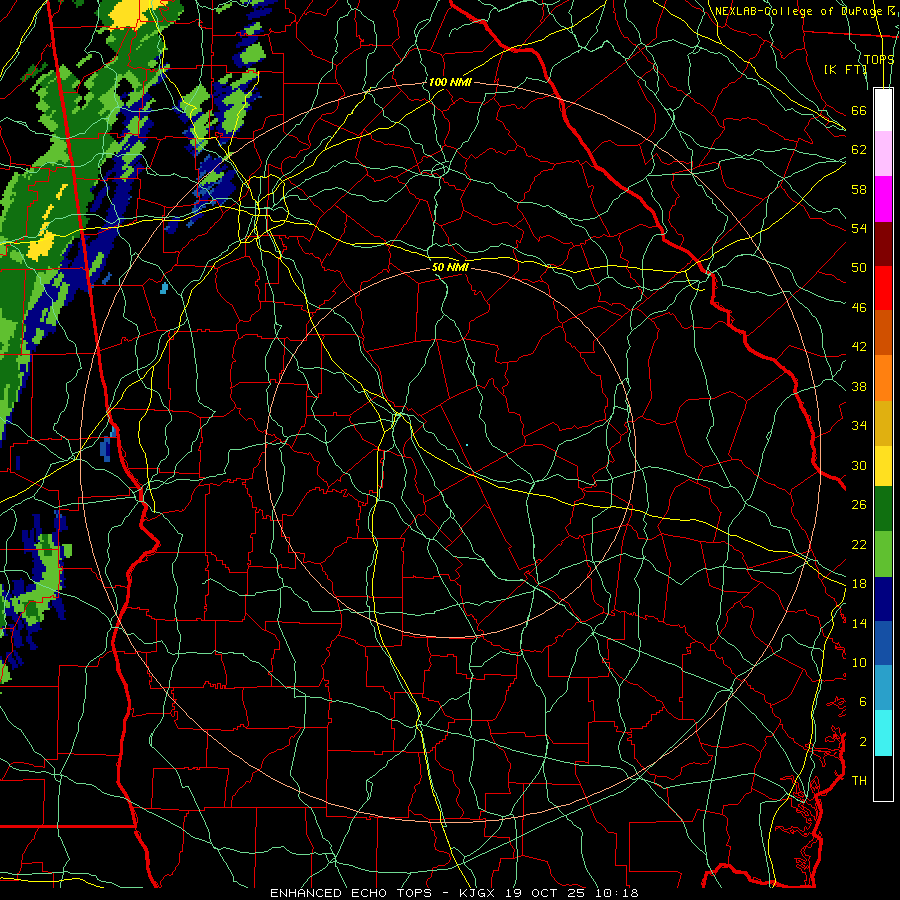
Task: Click the "22" legend value
Action: (859, 544)
